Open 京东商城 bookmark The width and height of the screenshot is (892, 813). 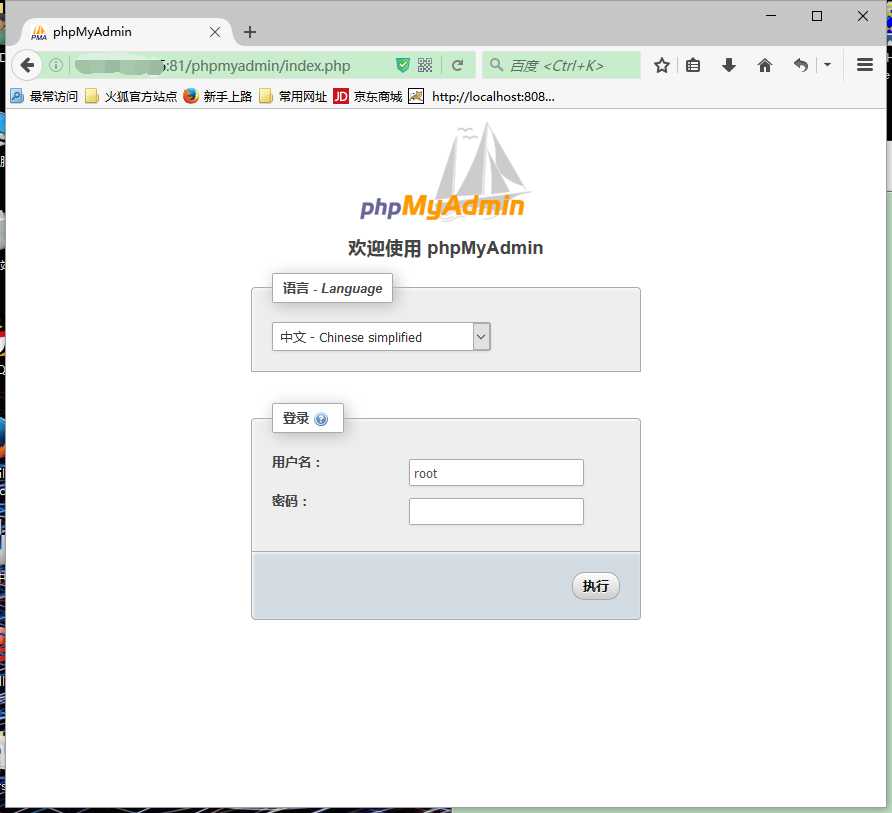pyautogui.click(x=368, y=97)
